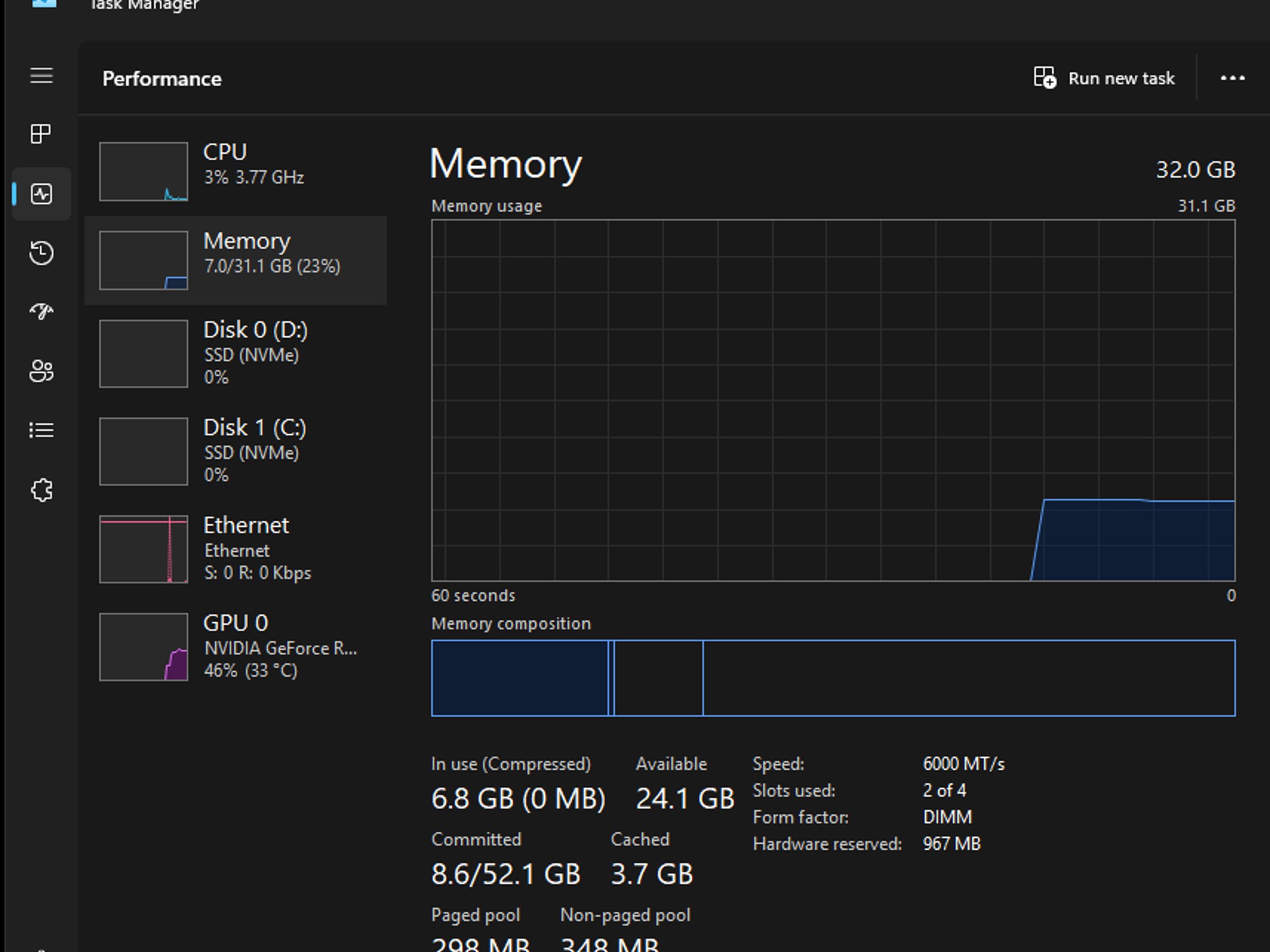Screen dimensions: 1270x952
Task: Click the Non-paged pool label
Action: [x=625, y=915]
